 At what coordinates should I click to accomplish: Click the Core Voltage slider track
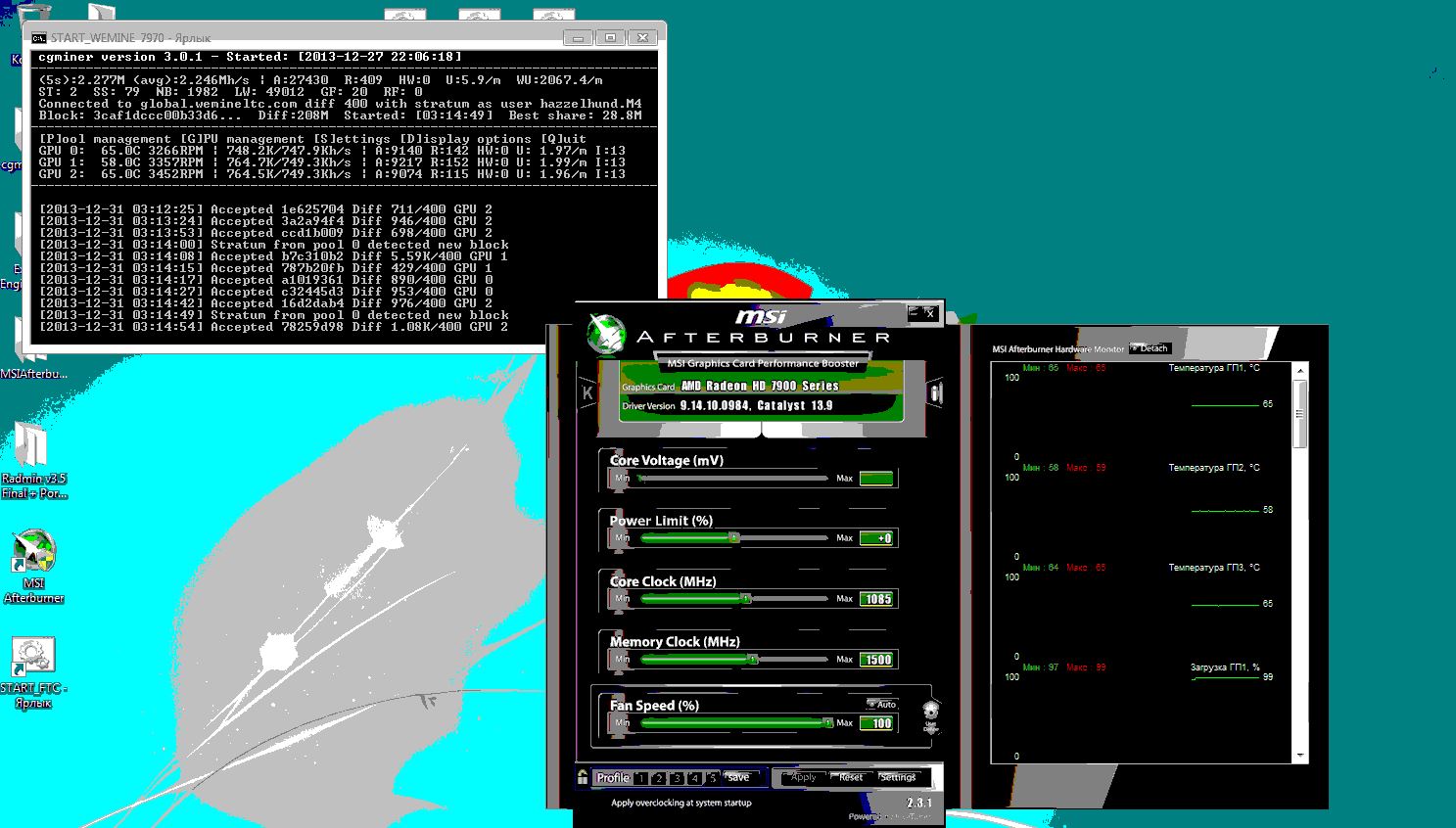pos(734,479)
